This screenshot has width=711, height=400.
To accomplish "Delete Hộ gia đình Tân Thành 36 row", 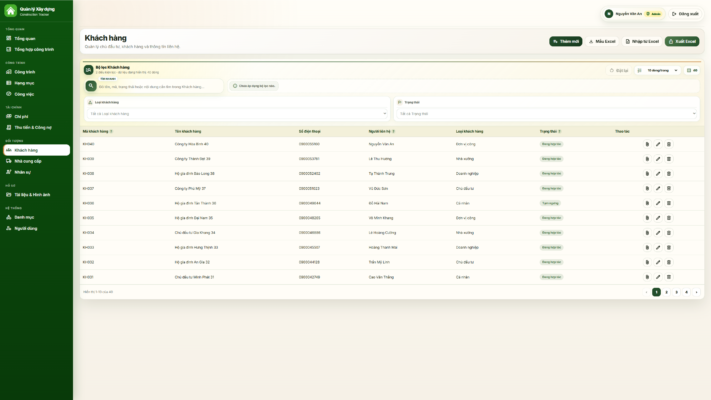I will pyautogui.click(x=669, y=203).
